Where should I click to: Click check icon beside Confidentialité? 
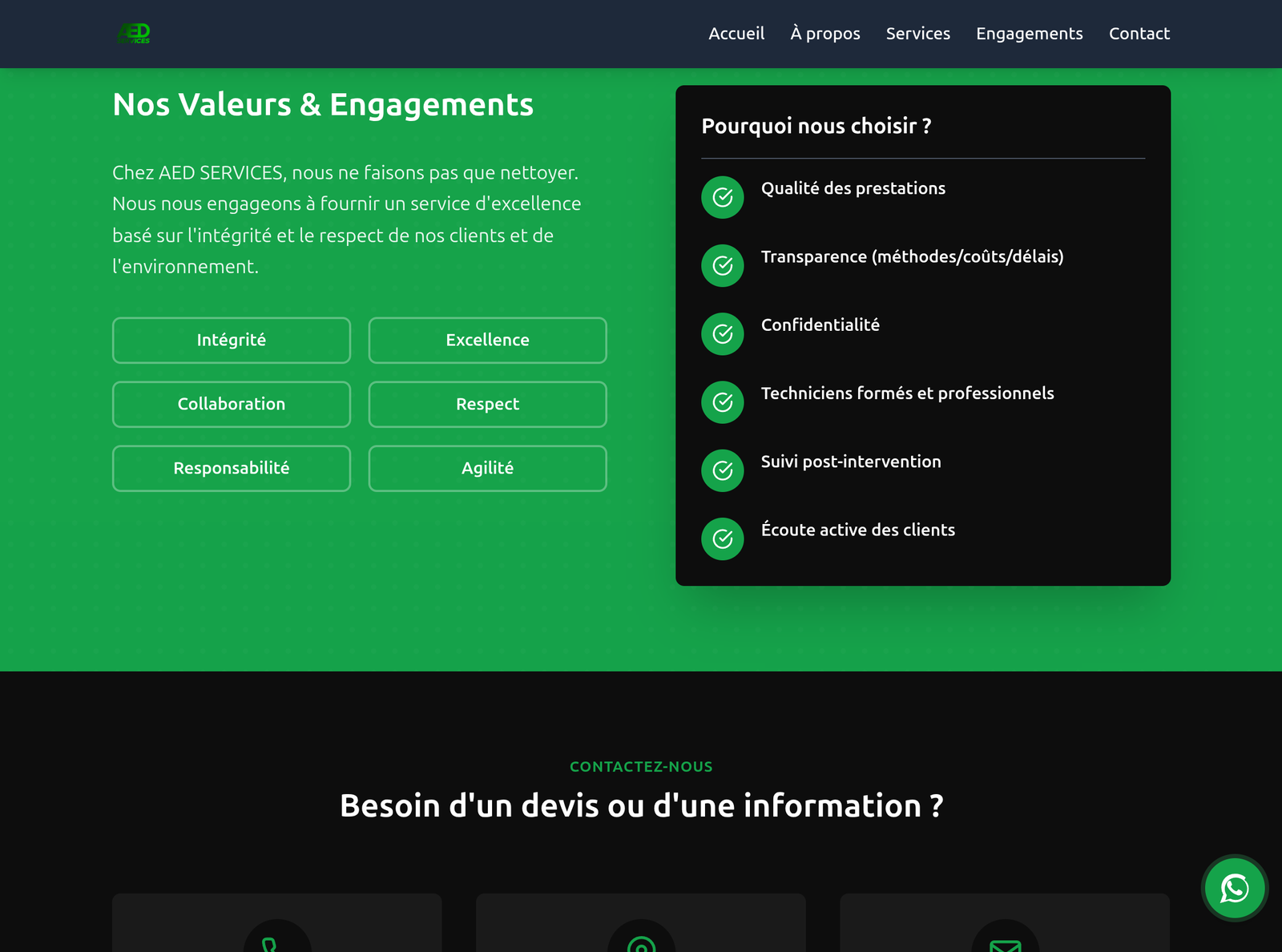pyautogui.click(x=723, y=333)
